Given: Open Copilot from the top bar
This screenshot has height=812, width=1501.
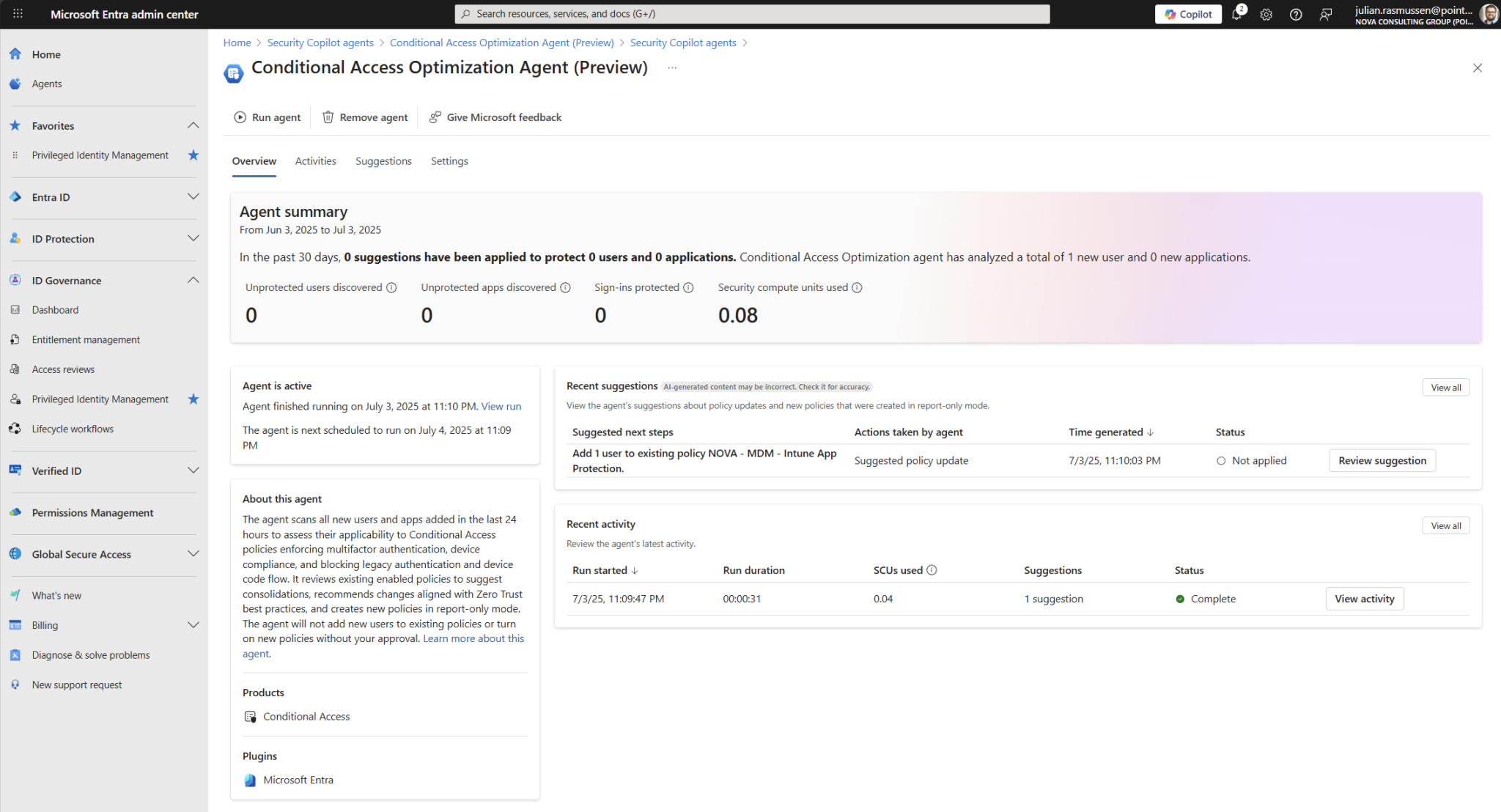Looking at the screenshot, I should tap(1187, 14).
